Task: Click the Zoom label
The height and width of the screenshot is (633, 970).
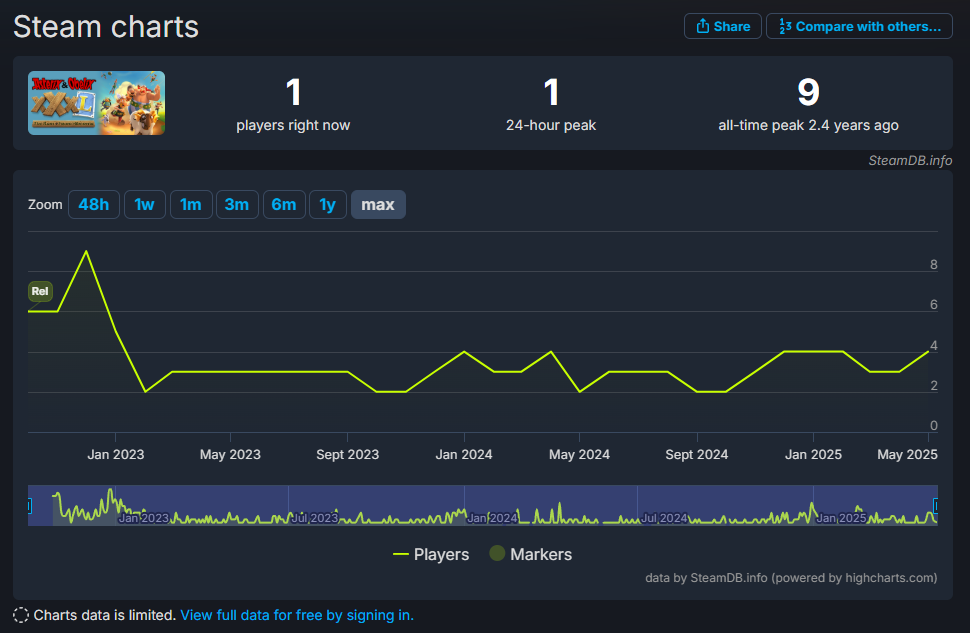Action: tap(45, 205)
